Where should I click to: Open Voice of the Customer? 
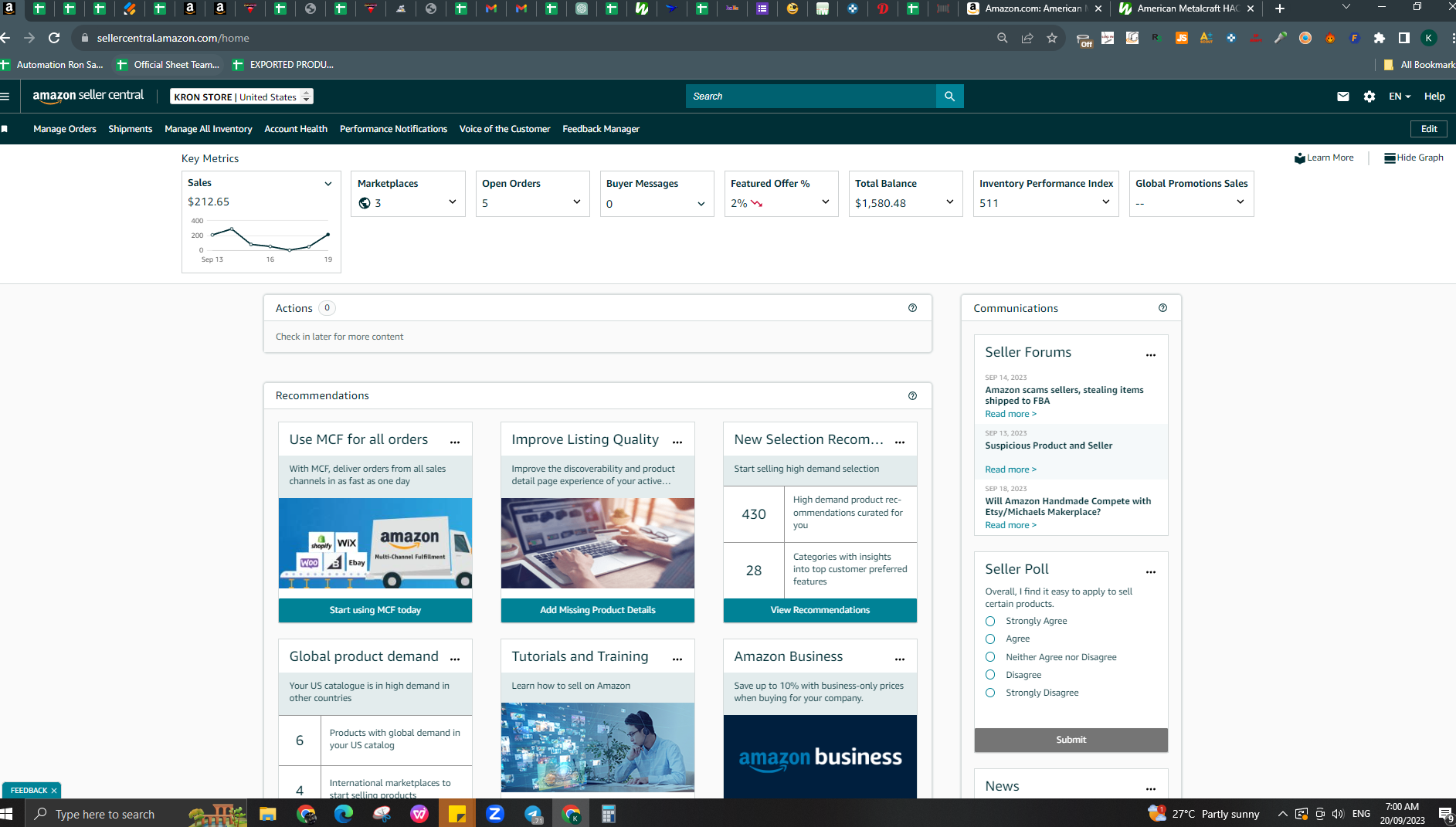pyautogui.click(x=504, y=129)
